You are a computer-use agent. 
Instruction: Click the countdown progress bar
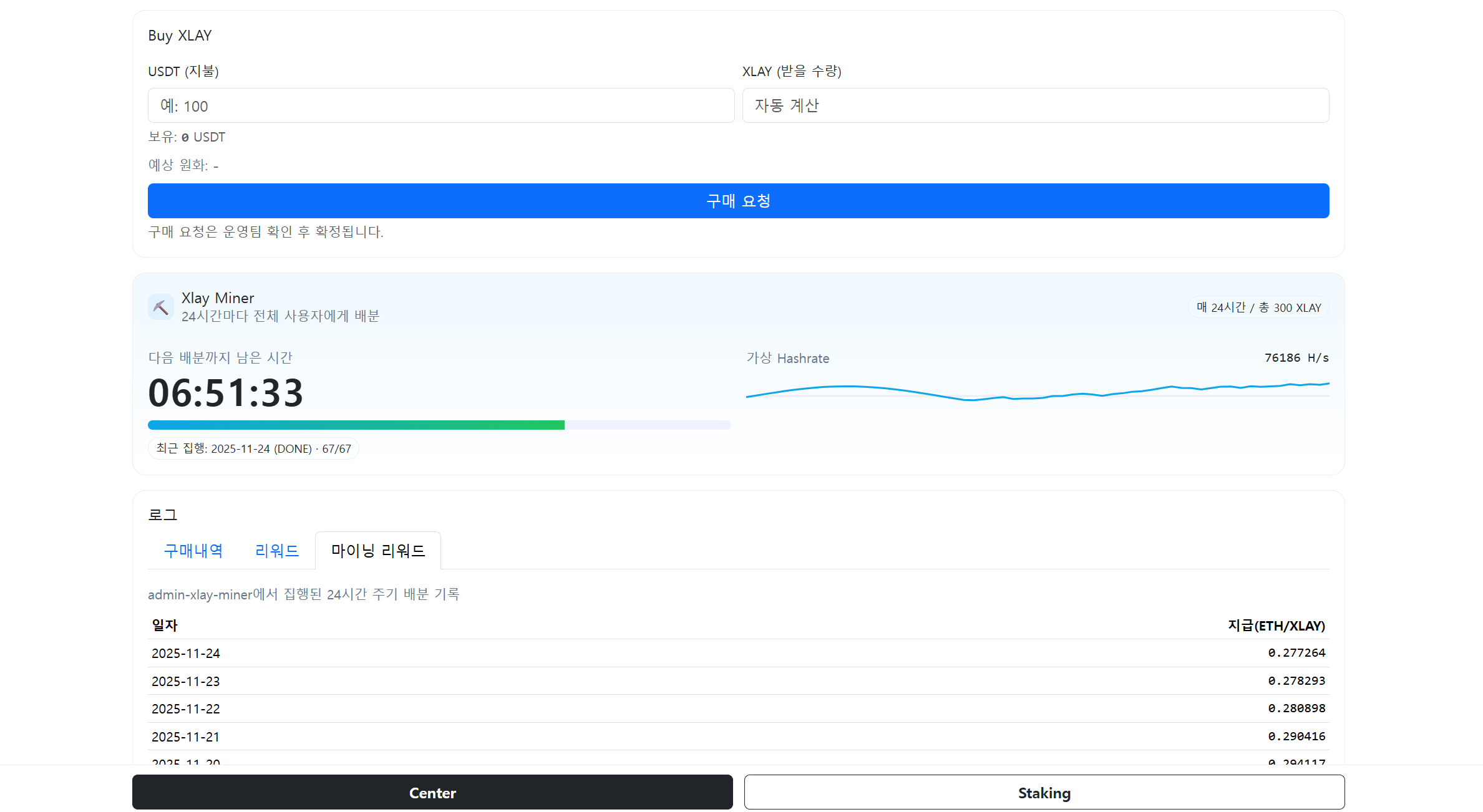439,425
